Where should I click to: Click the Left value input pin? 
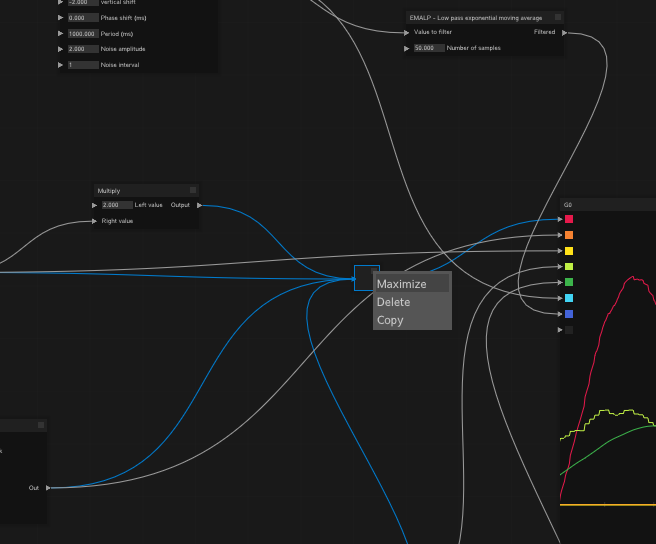coord(94,205)
